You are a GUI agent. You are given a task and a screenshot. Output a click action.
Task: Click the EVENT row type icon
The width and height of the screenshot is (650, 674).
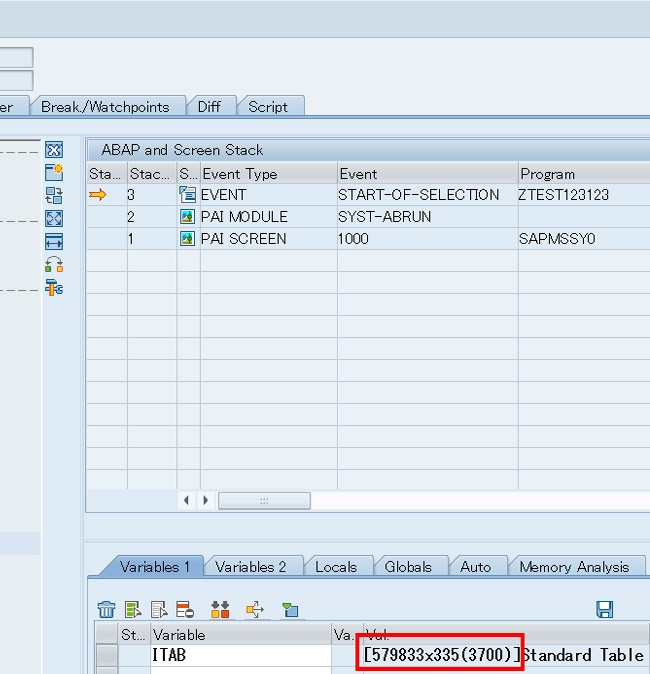[187, 195]
